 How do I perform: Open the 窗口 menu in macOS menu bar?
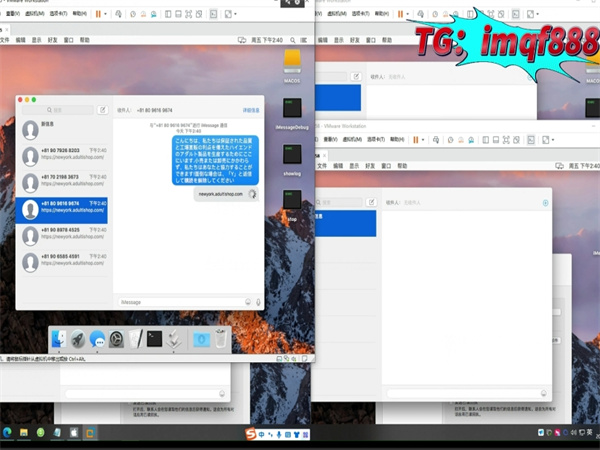coord(65,40)
